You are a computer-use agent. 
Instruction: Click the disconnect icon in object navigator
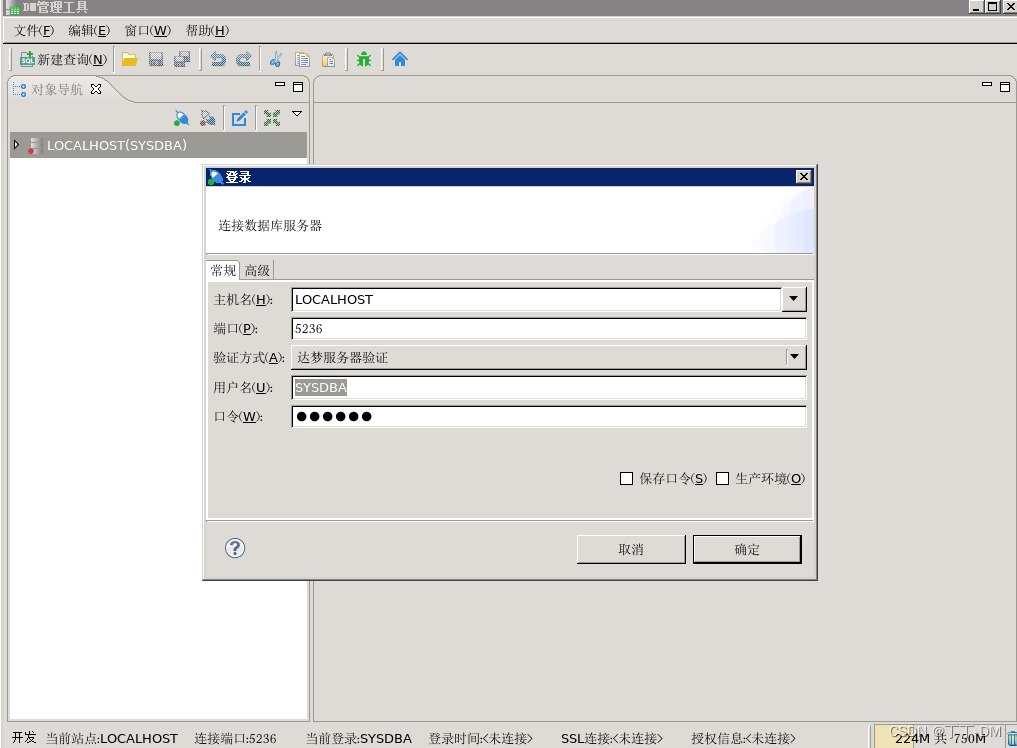208,118
